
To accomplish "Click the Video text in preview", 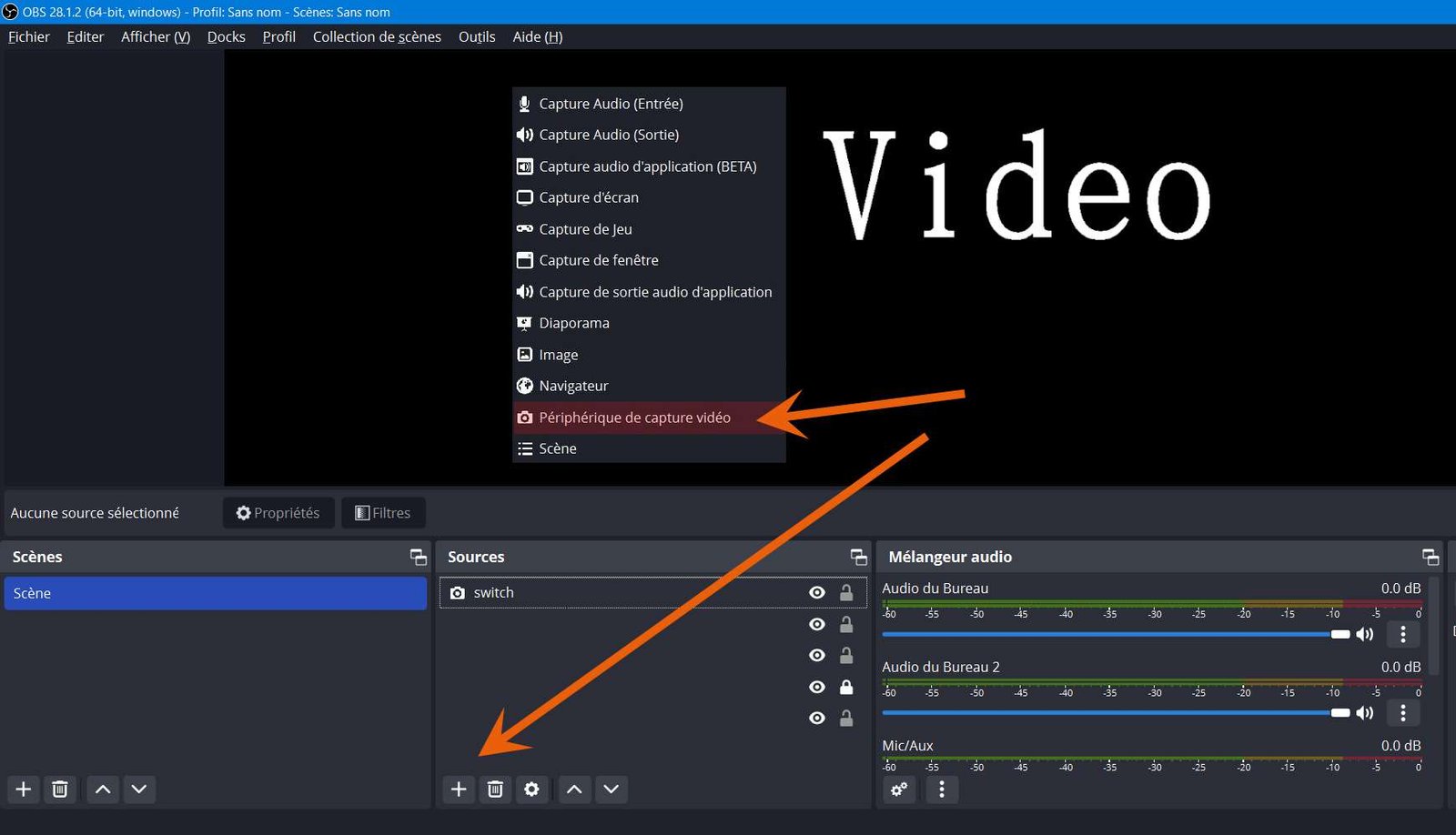I will [1017, 185].
